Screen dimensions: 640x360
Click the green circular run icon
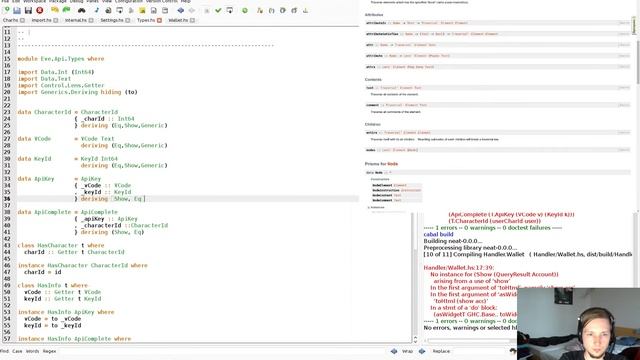click(245, 10)
